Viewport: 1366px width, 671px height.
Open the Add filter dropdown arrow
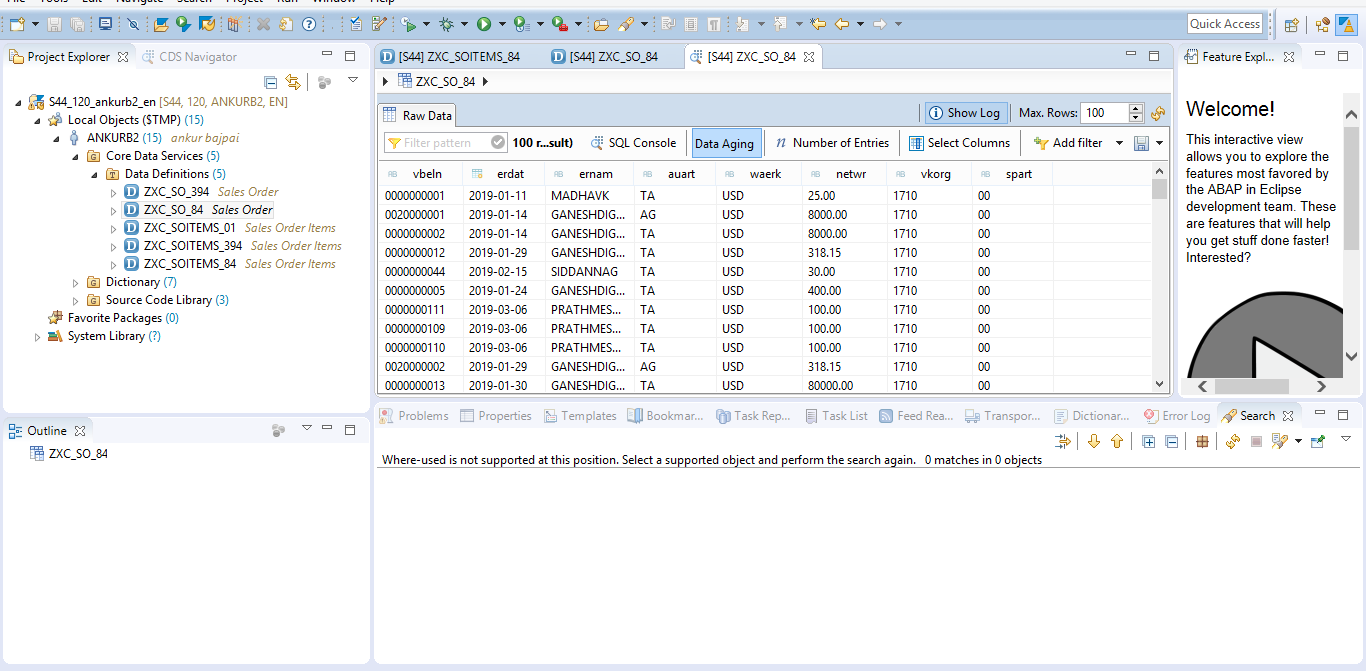[1119, 143]
